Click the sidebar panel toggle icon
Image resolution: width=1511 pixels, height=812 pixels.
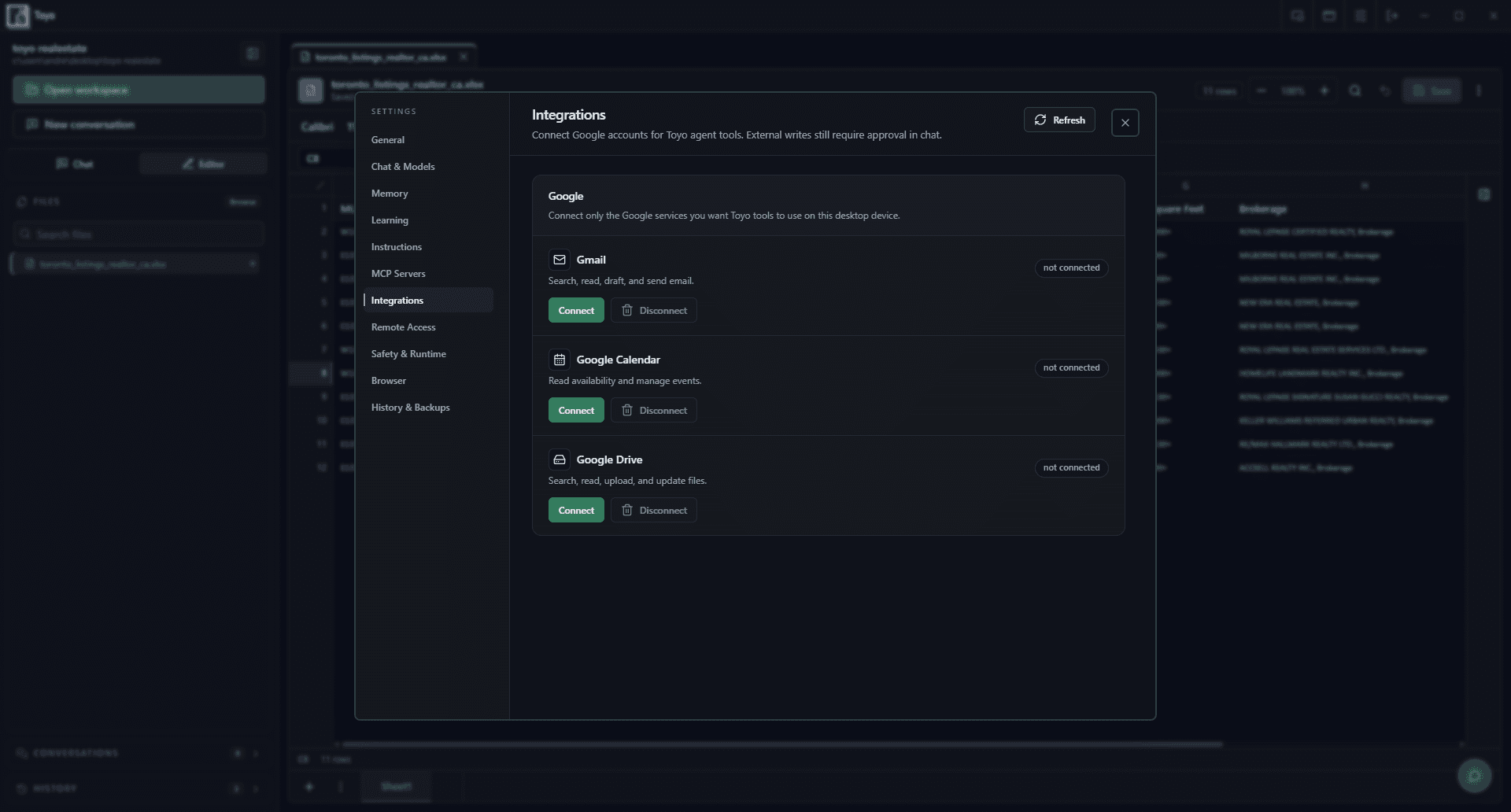click(253, 54)
